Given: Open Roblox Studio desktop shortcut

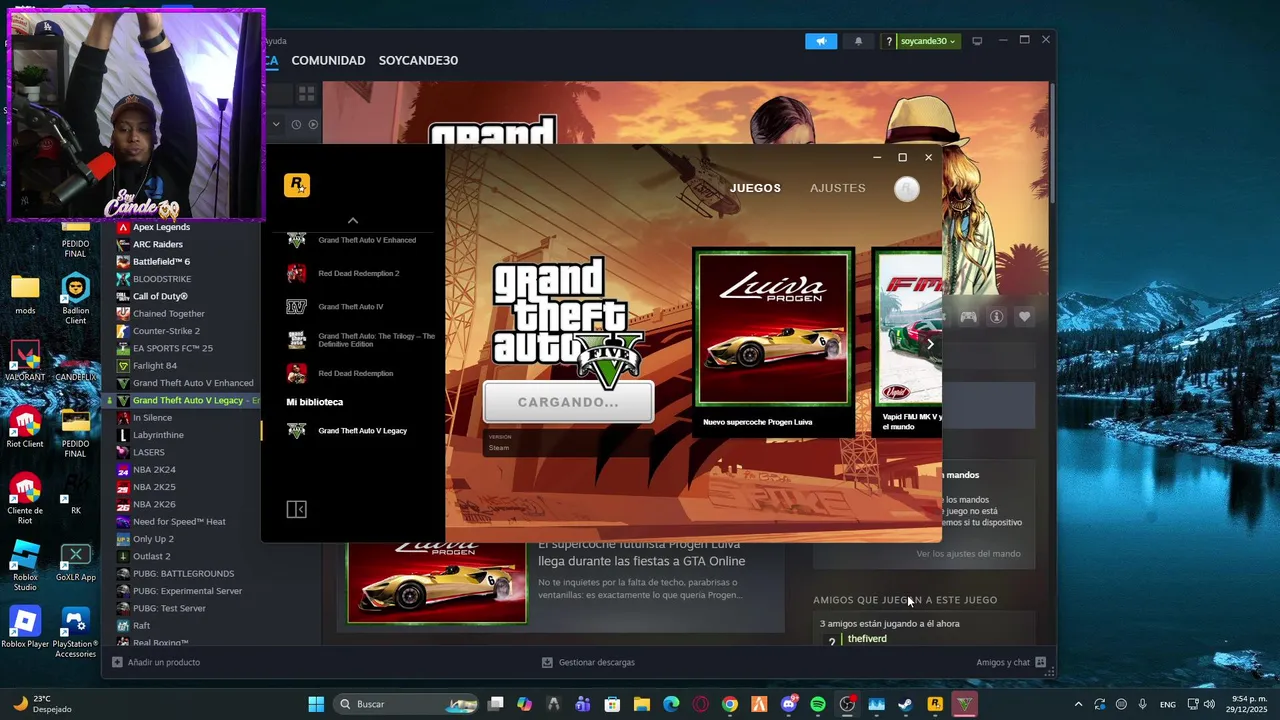Looking at the screenshot, I should coord(25,564).
